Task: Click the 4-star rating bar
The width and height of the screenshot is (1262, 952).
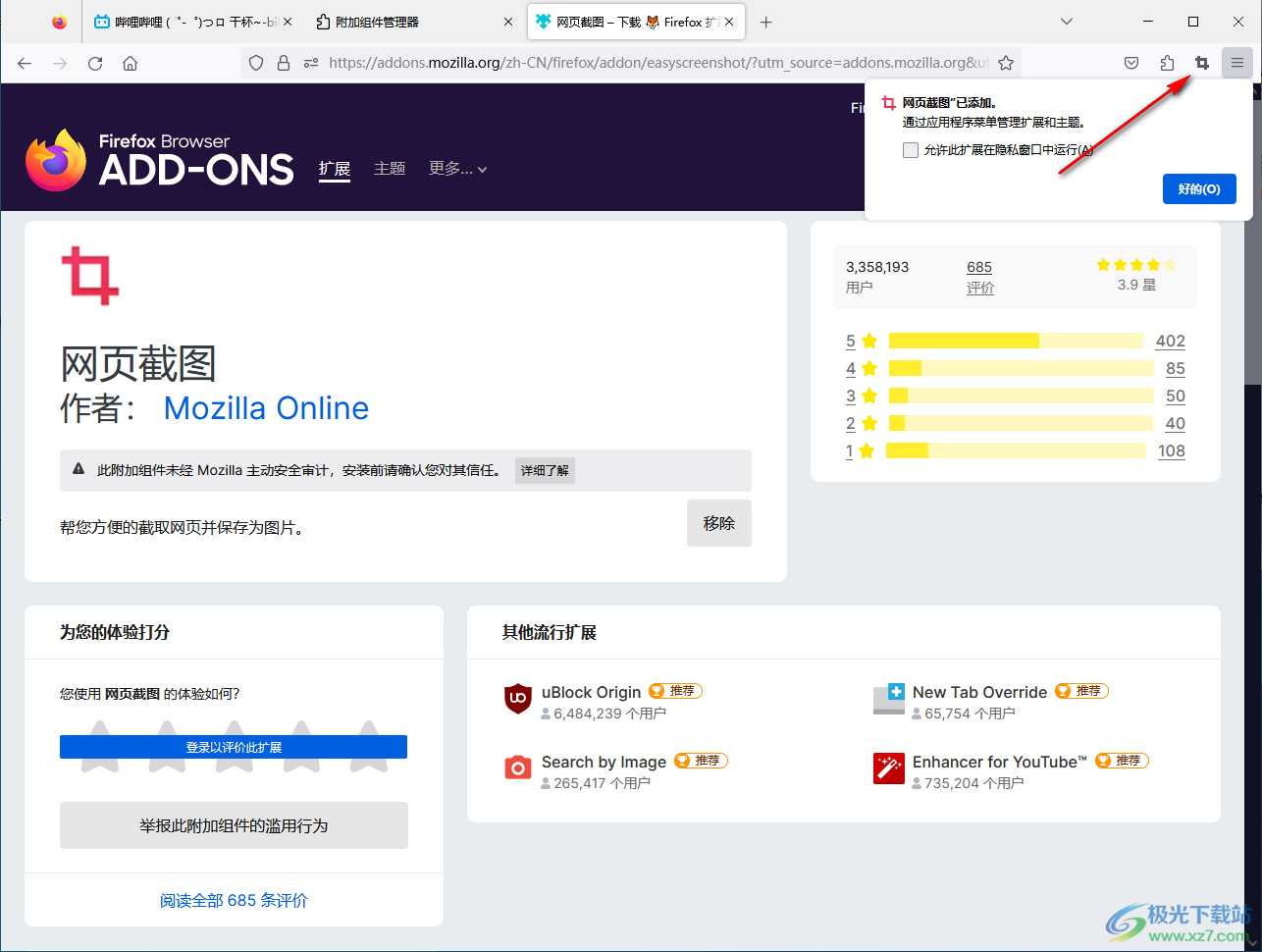Action: pyautogui.click(x=1021, y=368)
